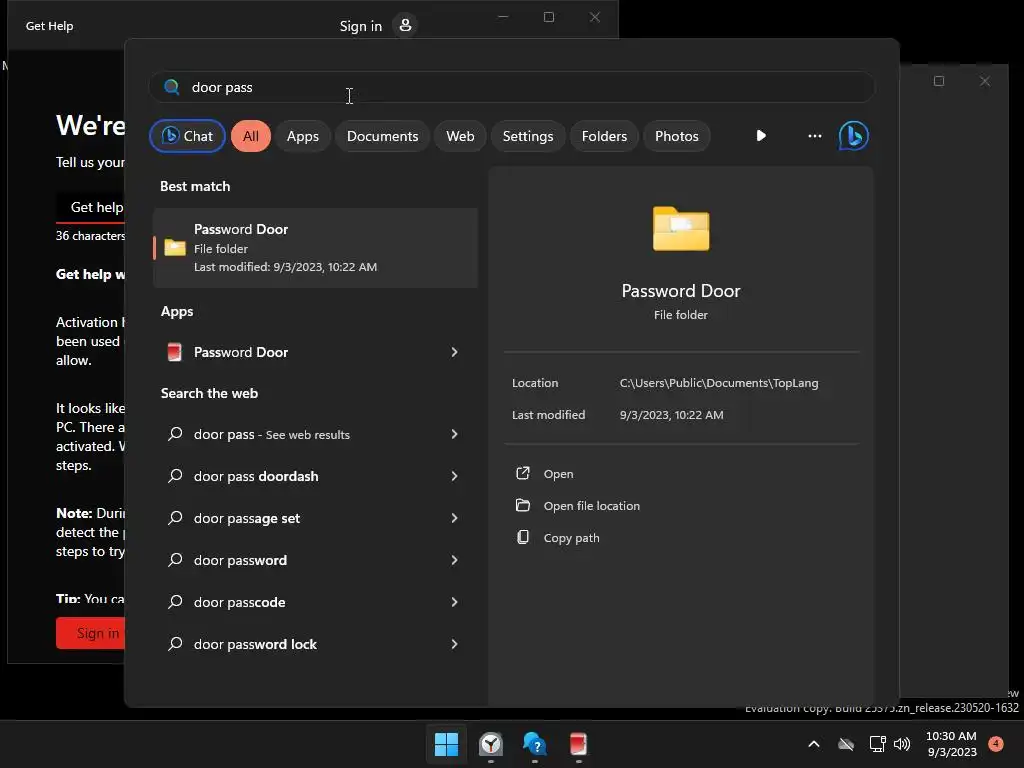Click Sign in in Get Help title bar
The height and width of the screenshot is (768, 1024).
360,26
